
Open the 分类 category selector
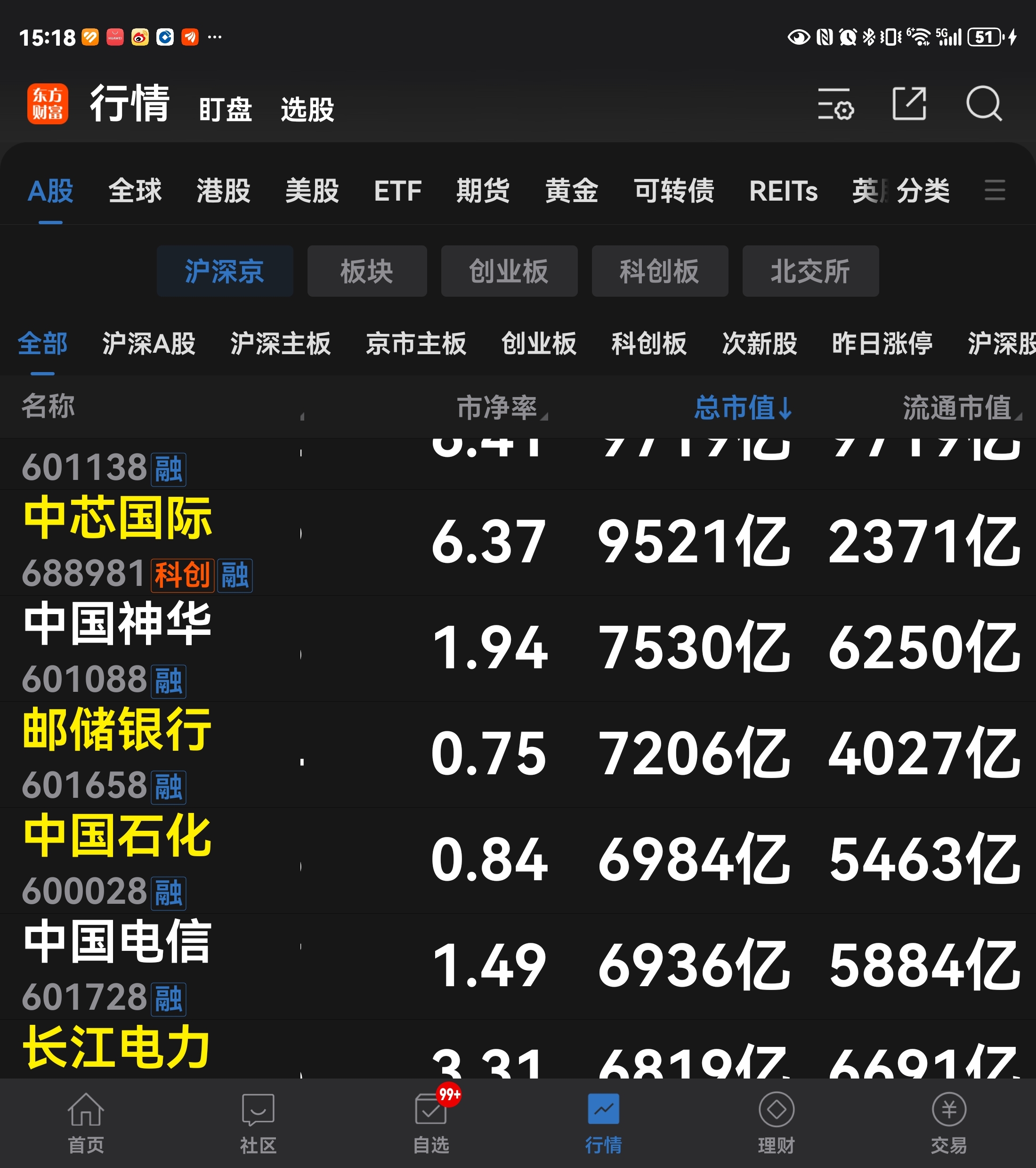(x=923, y=191)
